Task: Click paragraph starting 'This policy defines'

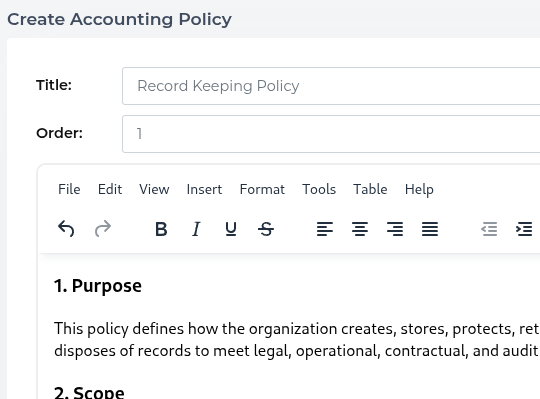Action: (297, 339)
